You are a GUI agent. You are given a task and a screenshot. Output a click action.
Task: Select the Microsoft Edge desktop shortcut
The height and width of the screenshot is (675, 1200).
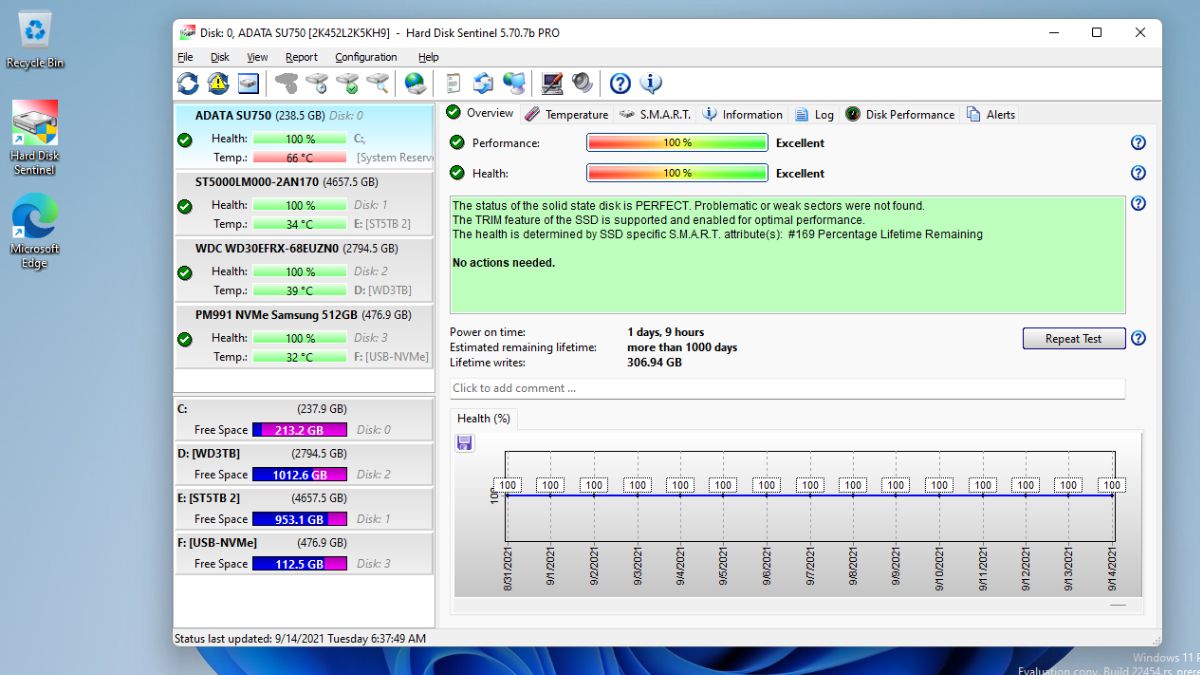(35, 232)
